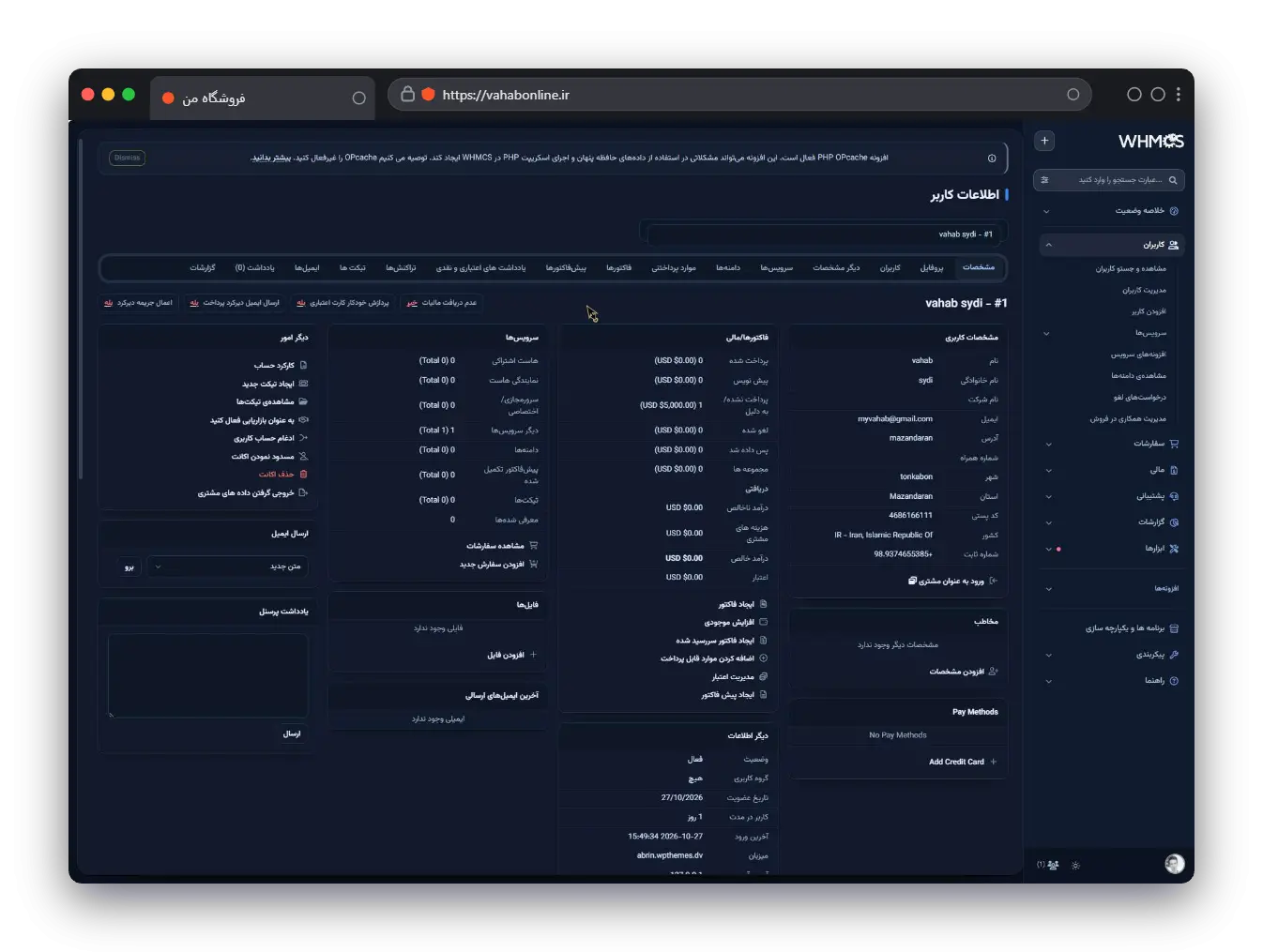
Task: Click the info icon in the OPcache alert
Action: click(x=992, y=159)
